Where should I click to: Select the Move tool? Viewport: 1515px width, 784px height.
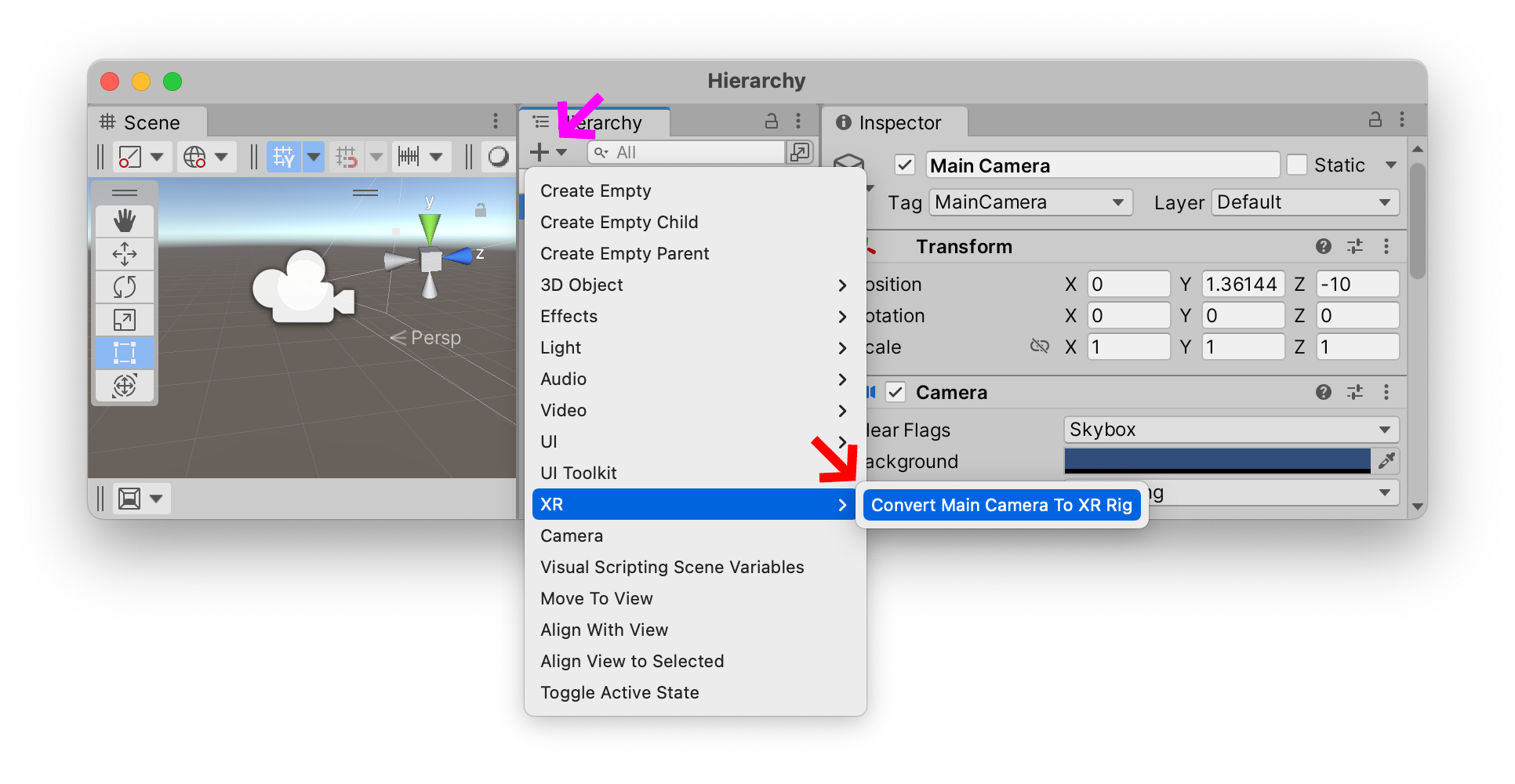(x=124, y=253)
